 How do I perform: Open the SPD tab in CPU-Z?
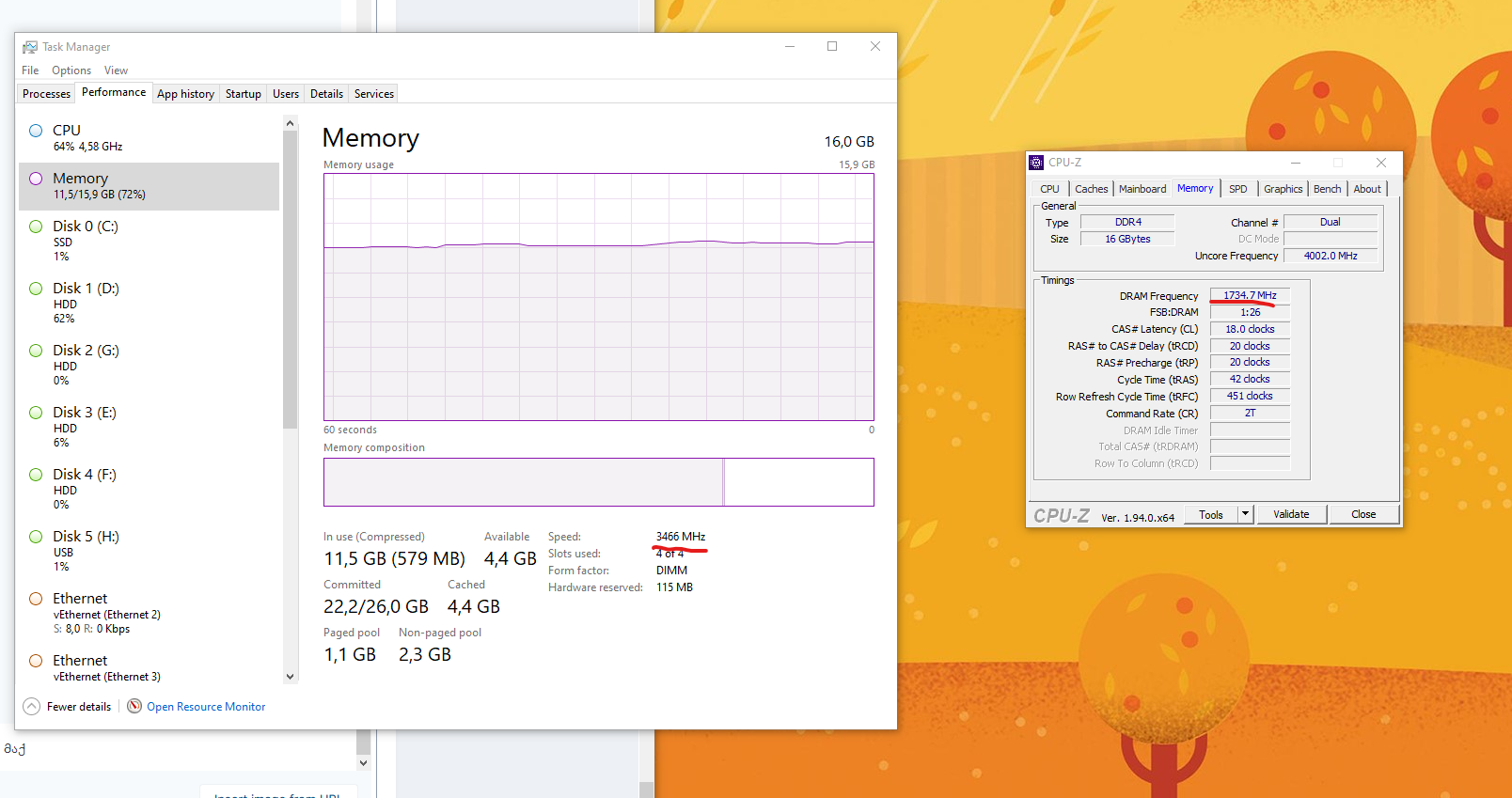[1238, 189]
